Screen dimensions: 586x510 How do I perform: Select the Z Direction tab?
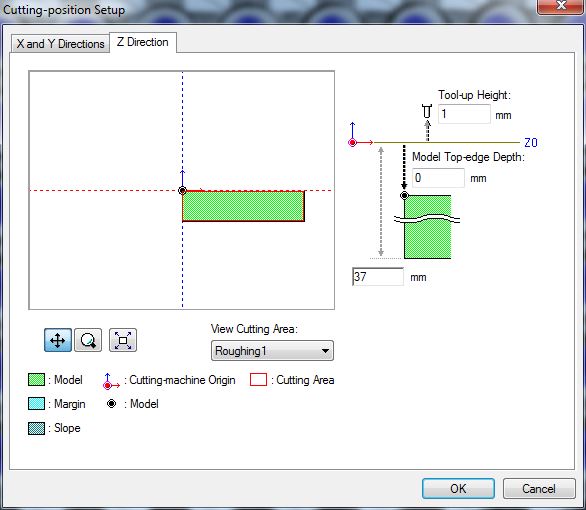143,42
